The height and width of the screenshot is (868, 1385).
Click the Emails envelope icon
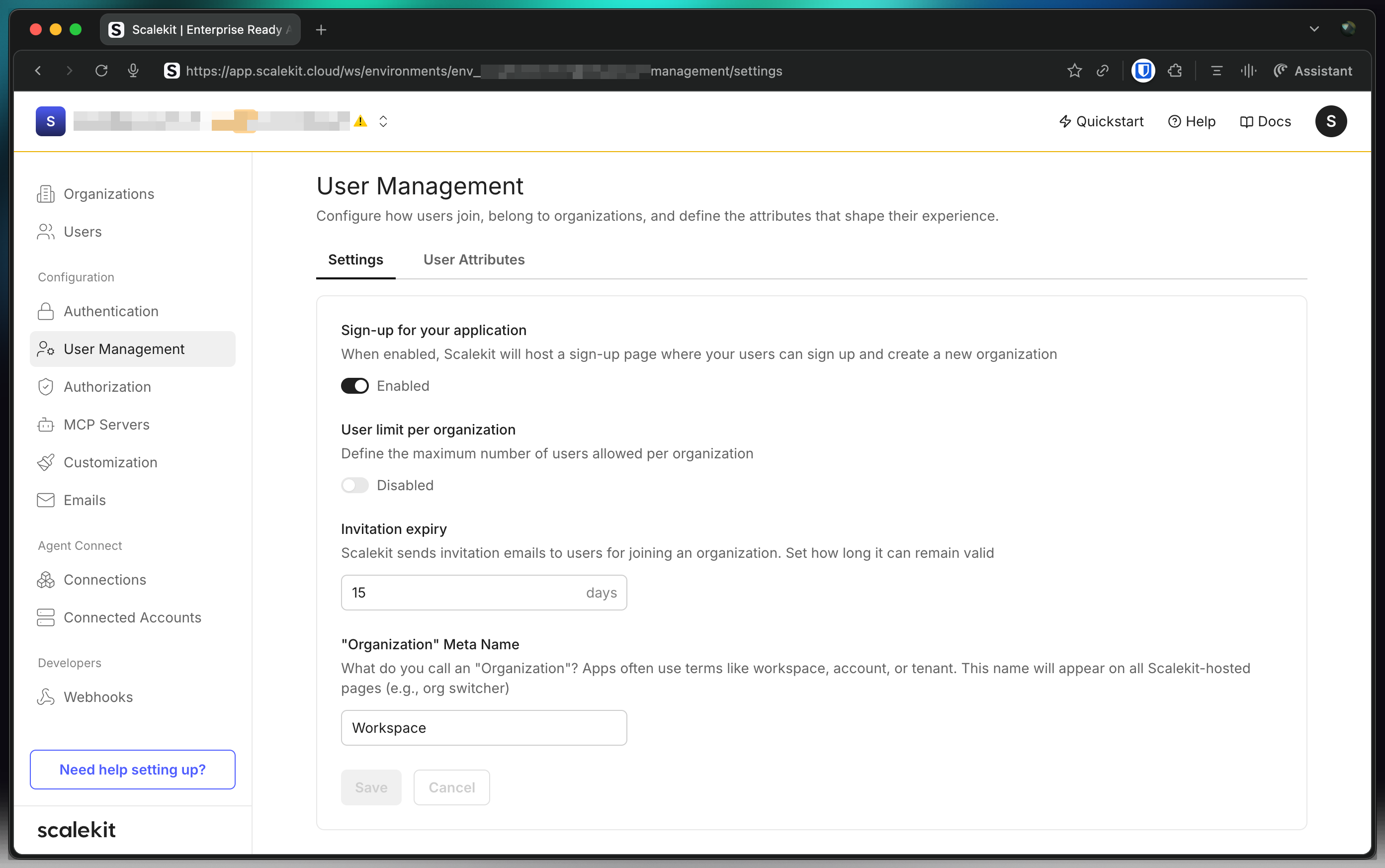(x=45, y=500)
